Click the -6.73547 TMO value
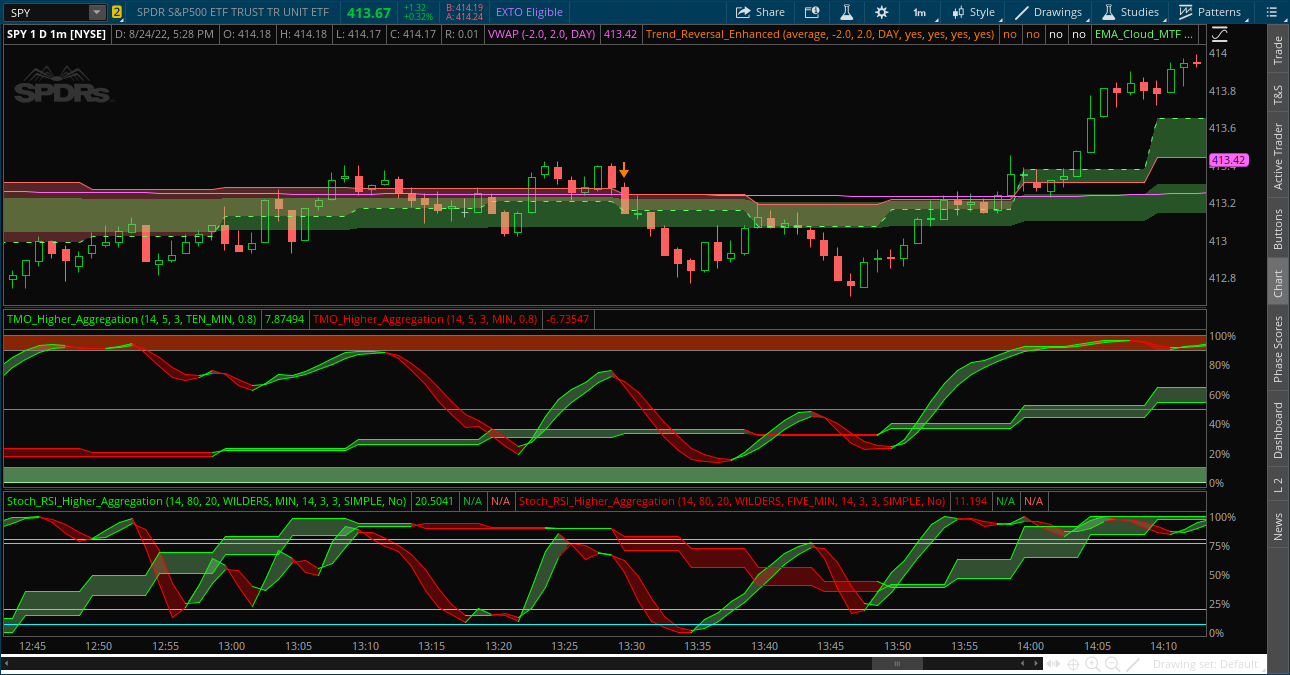Image resolution: width=1290 pixels, height=675 pixels. [567, 320]
